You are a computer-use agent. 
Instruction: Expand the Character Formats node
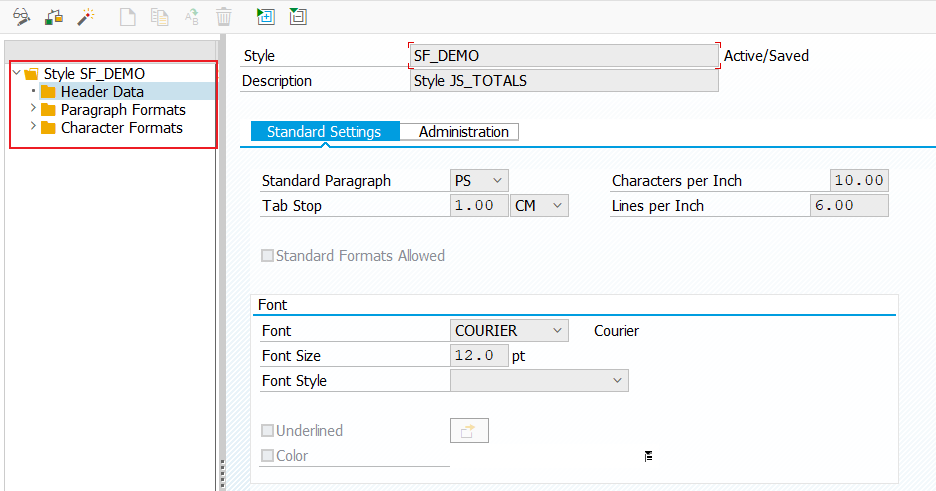(33, 126)
